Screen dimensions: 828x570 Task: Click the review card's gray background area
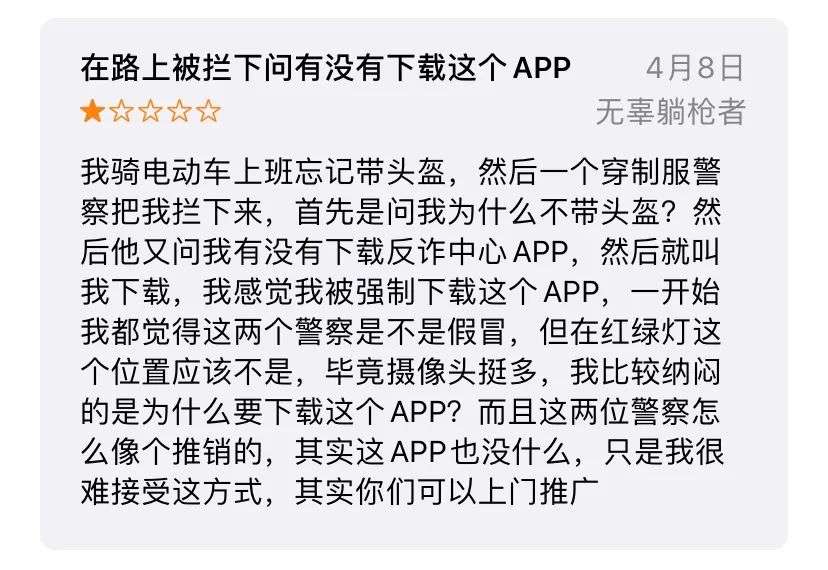pos(414,528)
